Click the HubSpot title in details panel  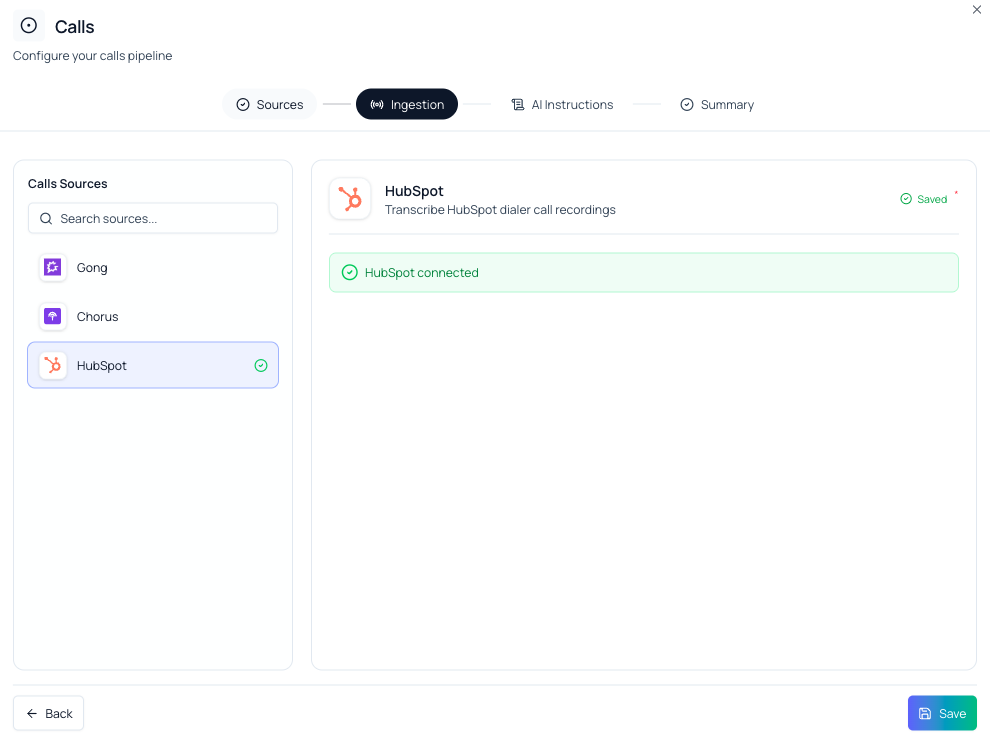(414, 191)
